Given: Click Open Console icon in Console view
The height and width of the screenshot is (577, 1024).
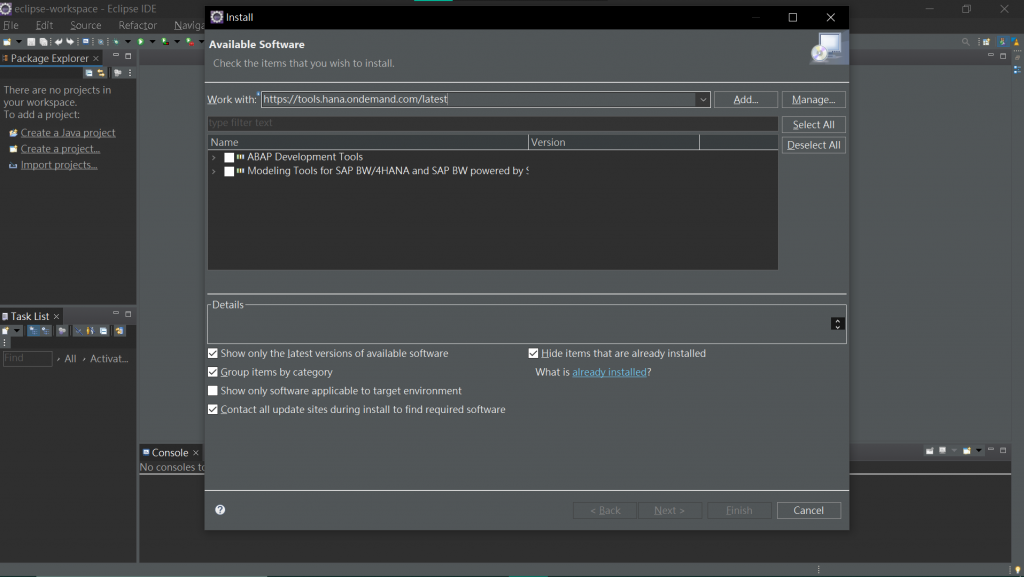Looking at the screenshot, I should 967,450.
